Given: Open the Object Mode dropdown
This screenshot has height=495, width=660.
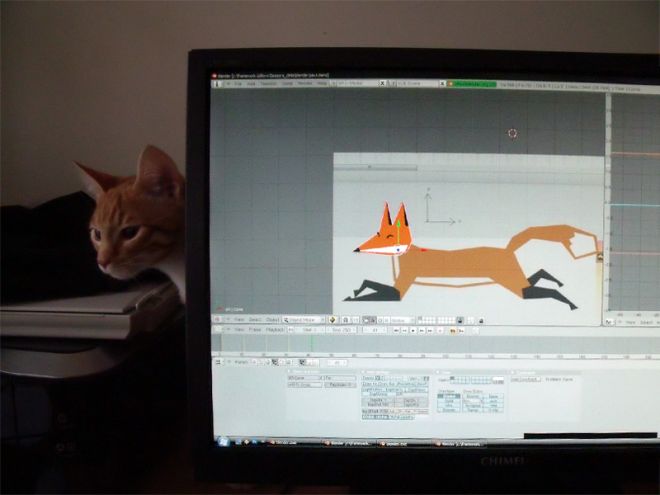Looking at the screenshot, I should (303, 320).
